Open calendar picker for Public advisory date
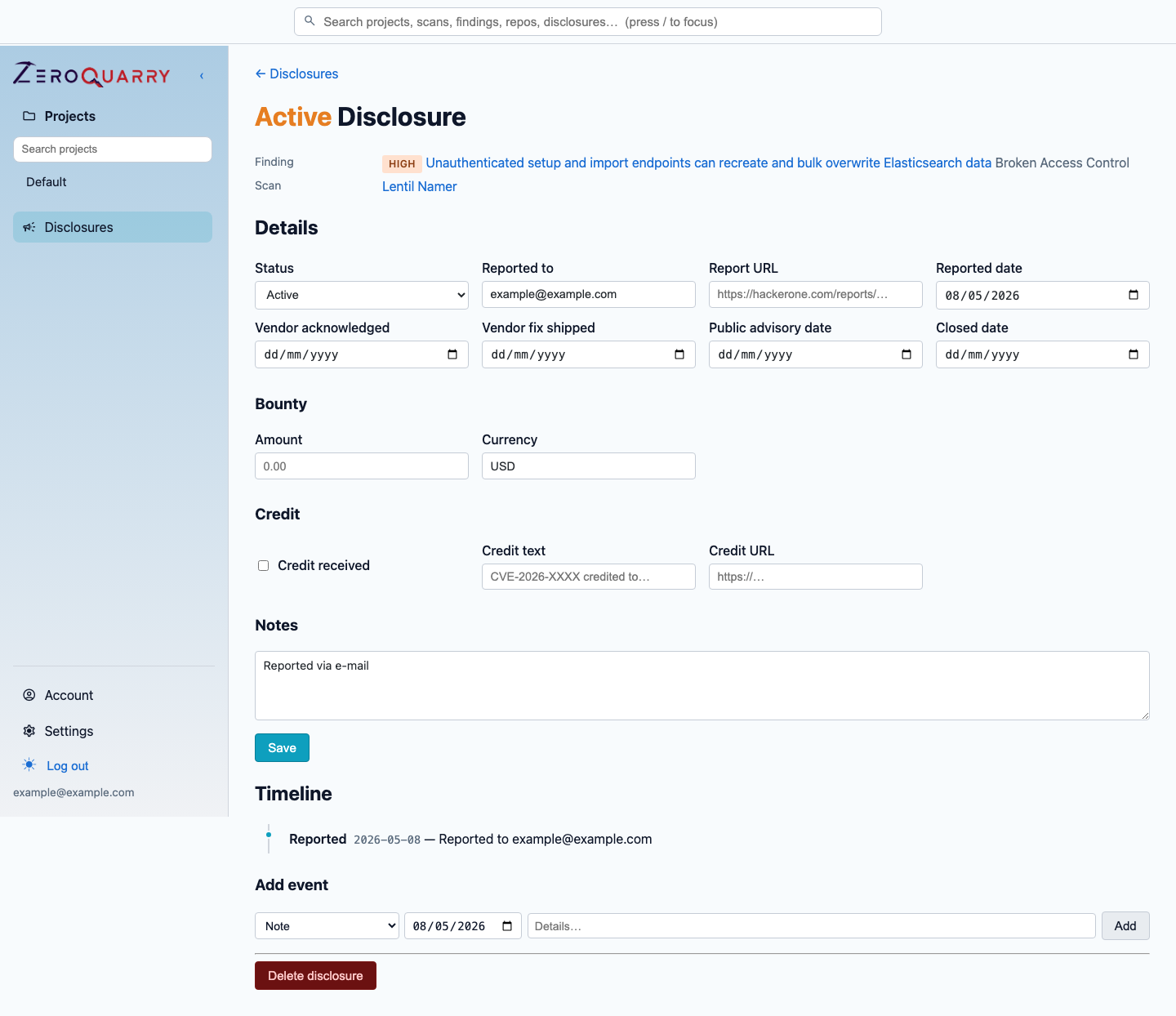The width and height of the screenshot is (1176, 1016). click(906, 354)
